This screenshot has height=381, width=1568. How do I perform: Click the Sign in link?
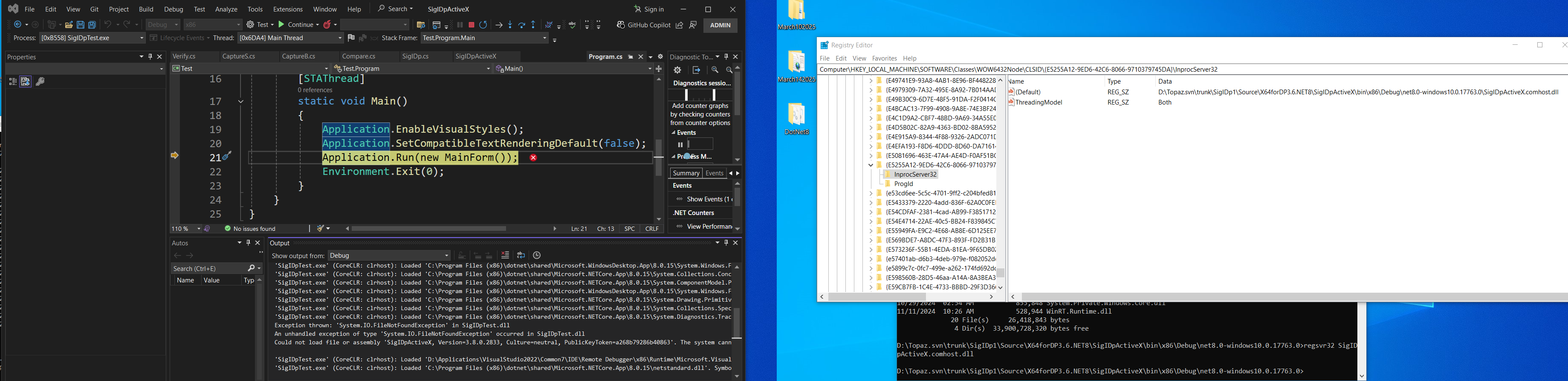(649, 9)
